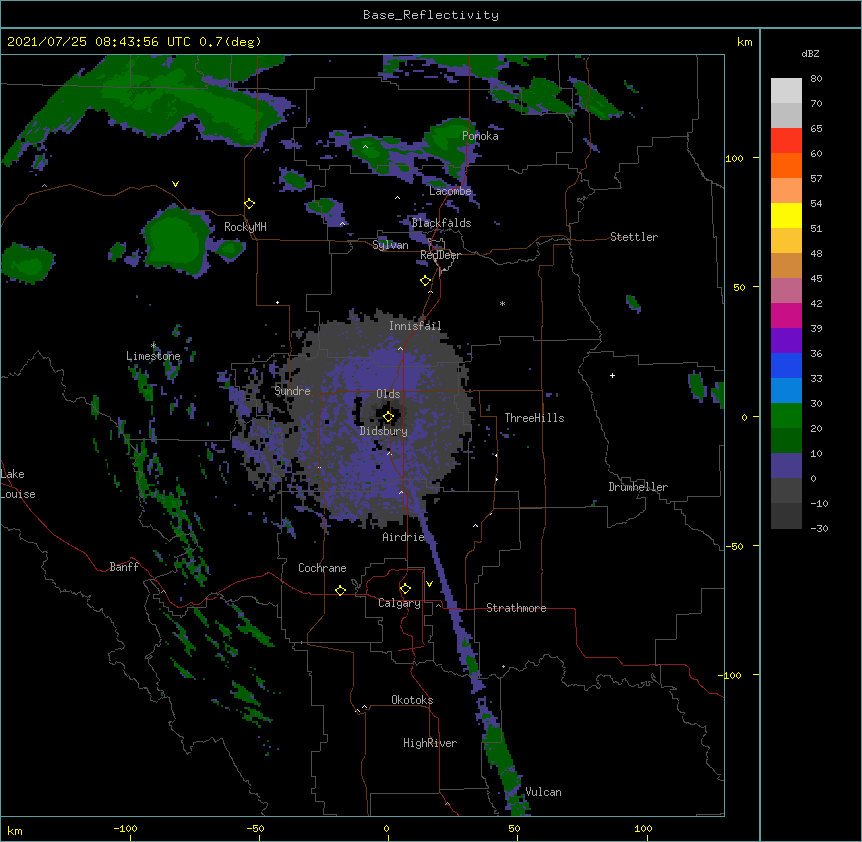Click the RedDeer city label
This screenshot has width=862, height=842.
(x=440, y=255)
